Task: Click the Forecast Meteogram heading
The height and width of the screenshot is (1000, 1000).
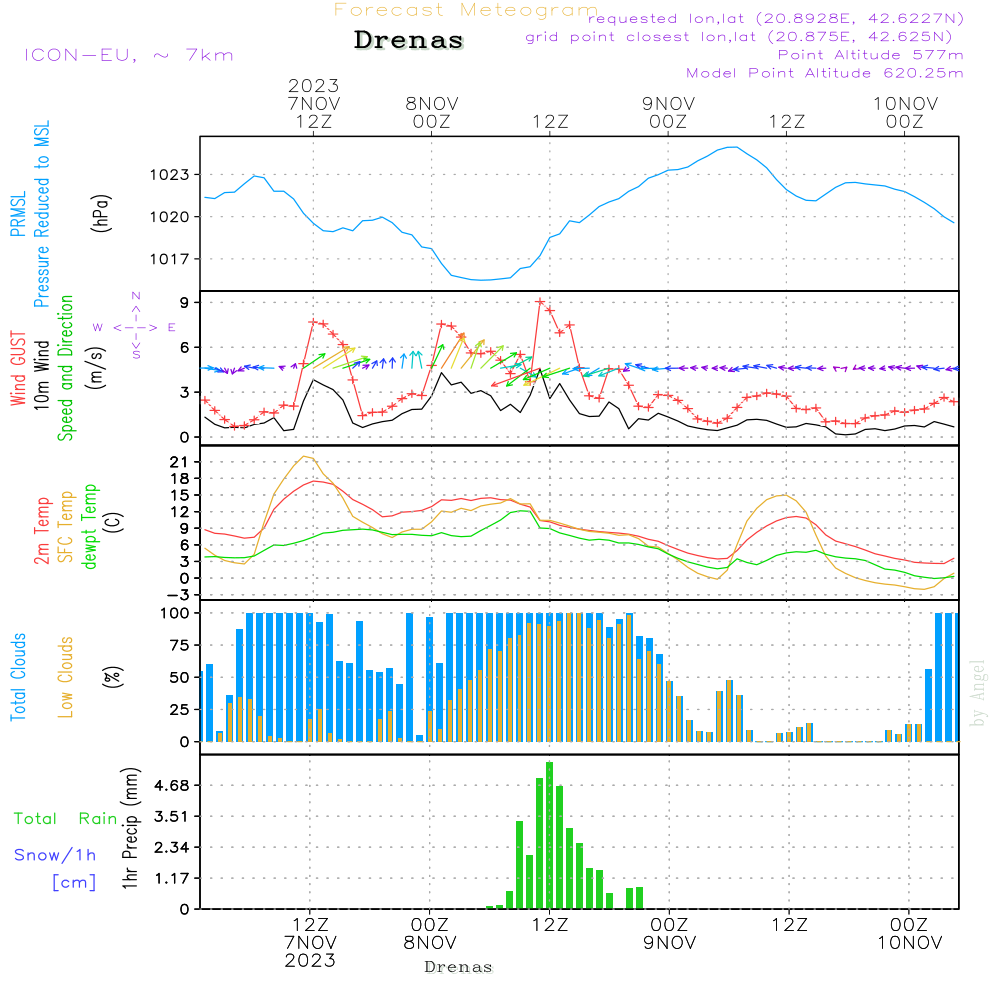Action: [x=466, y=10]
